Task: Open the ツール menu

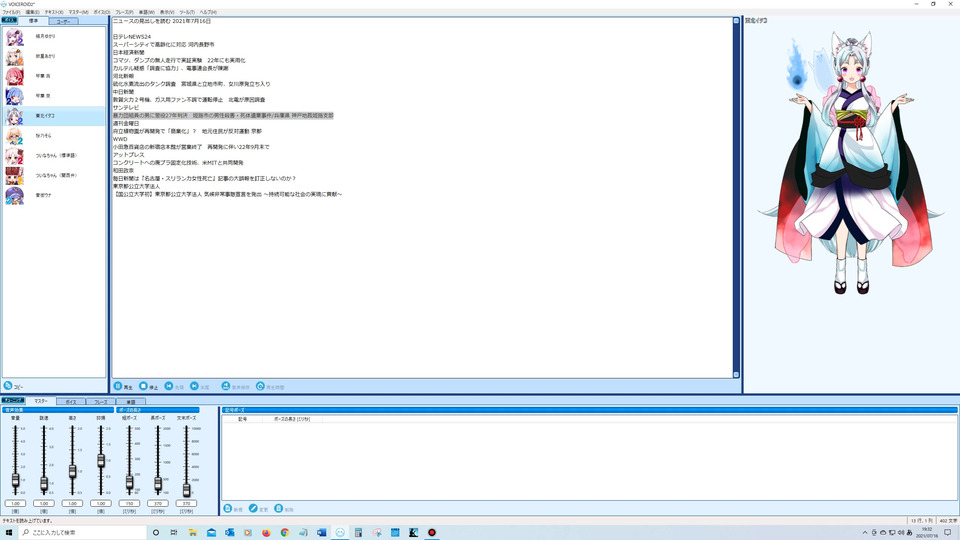Action: tap(187, 12)
